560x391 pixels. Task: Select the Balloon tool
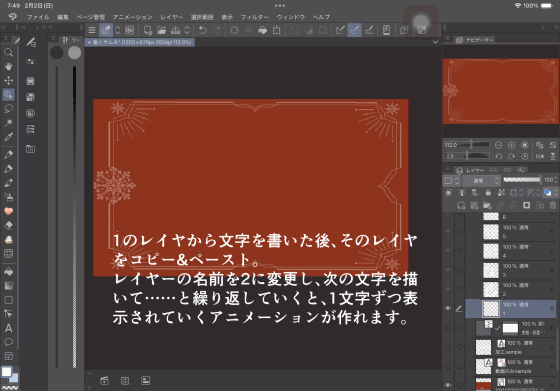click(x=8, y=342)
